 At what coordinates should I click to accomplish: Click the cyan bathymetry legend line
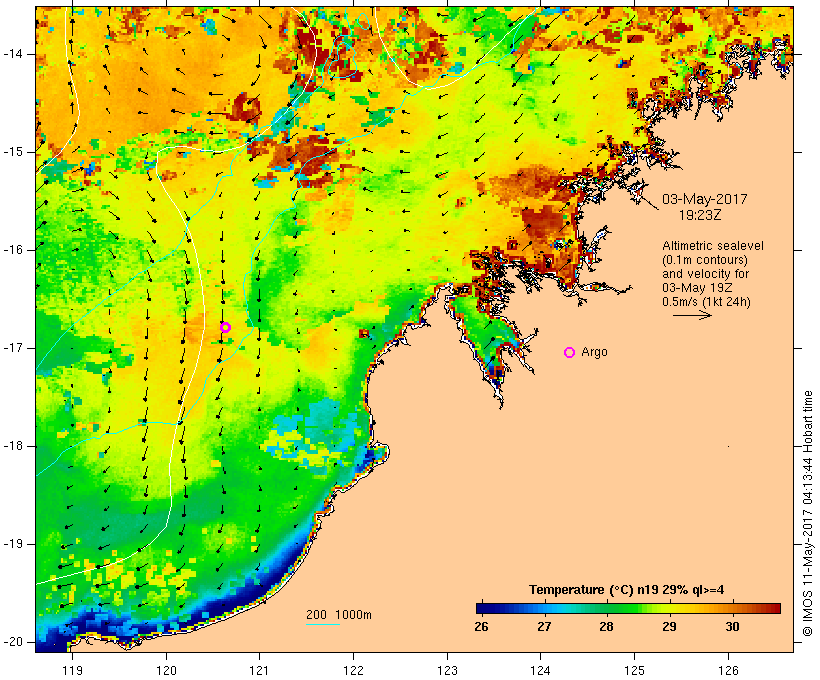point(323,624)
